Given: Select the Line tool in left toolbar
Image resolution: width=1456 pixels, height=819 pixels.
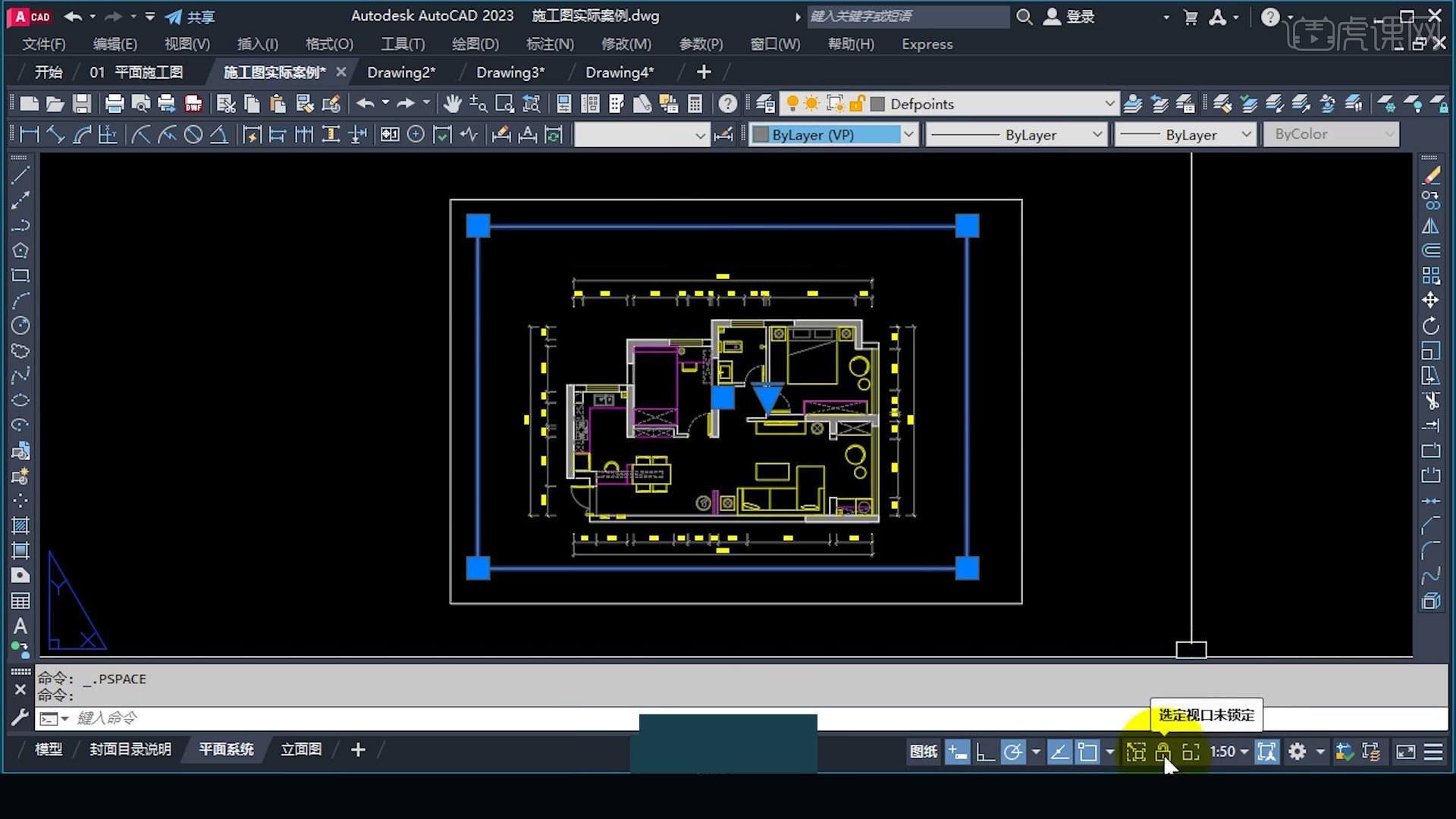Looking at the screenshot, I should click(x=20, y=175).
